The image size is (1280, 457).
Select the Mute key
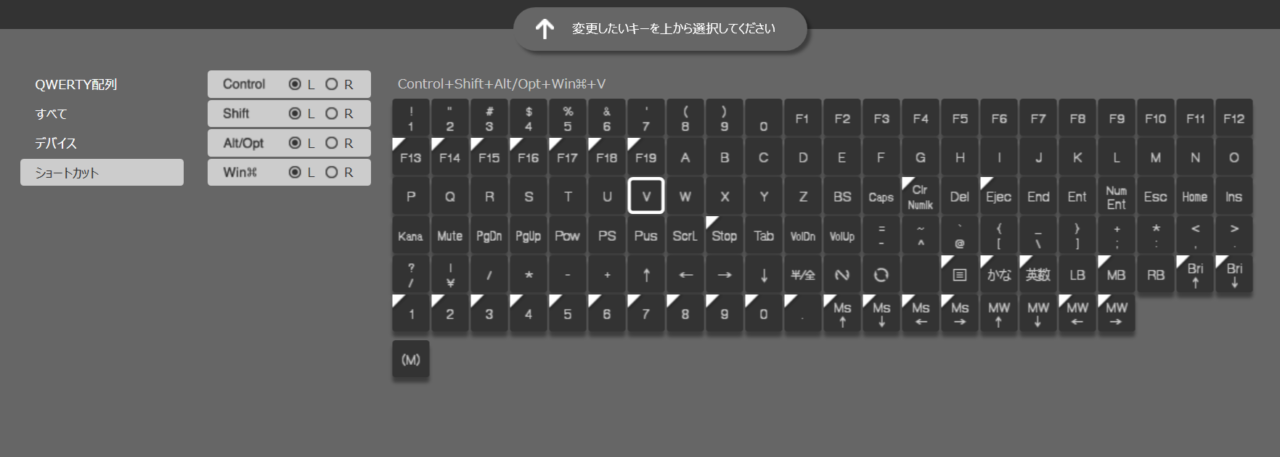click(450, 236)
